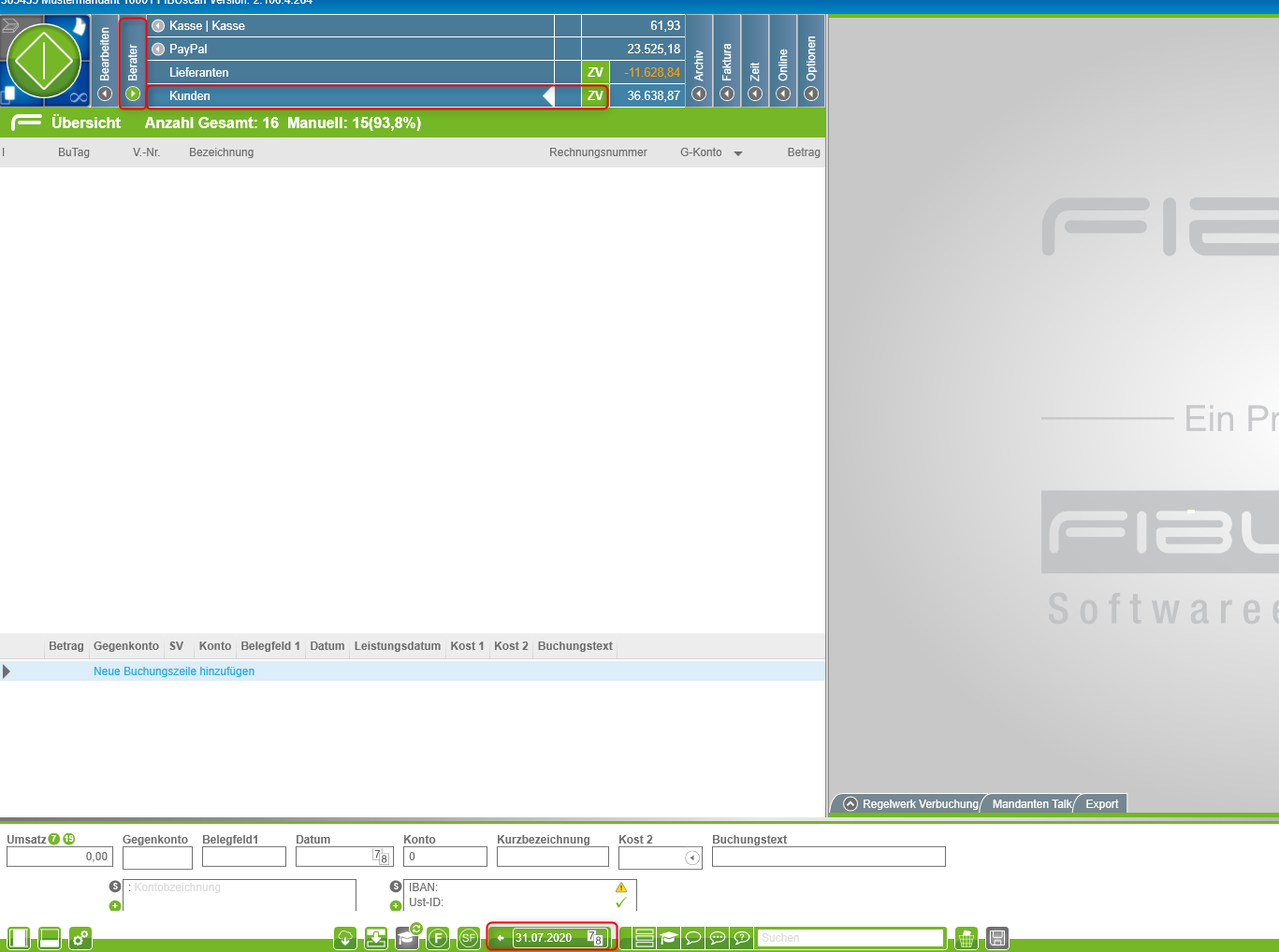Toggle ZV button in Kunden row

click(595, 95)
